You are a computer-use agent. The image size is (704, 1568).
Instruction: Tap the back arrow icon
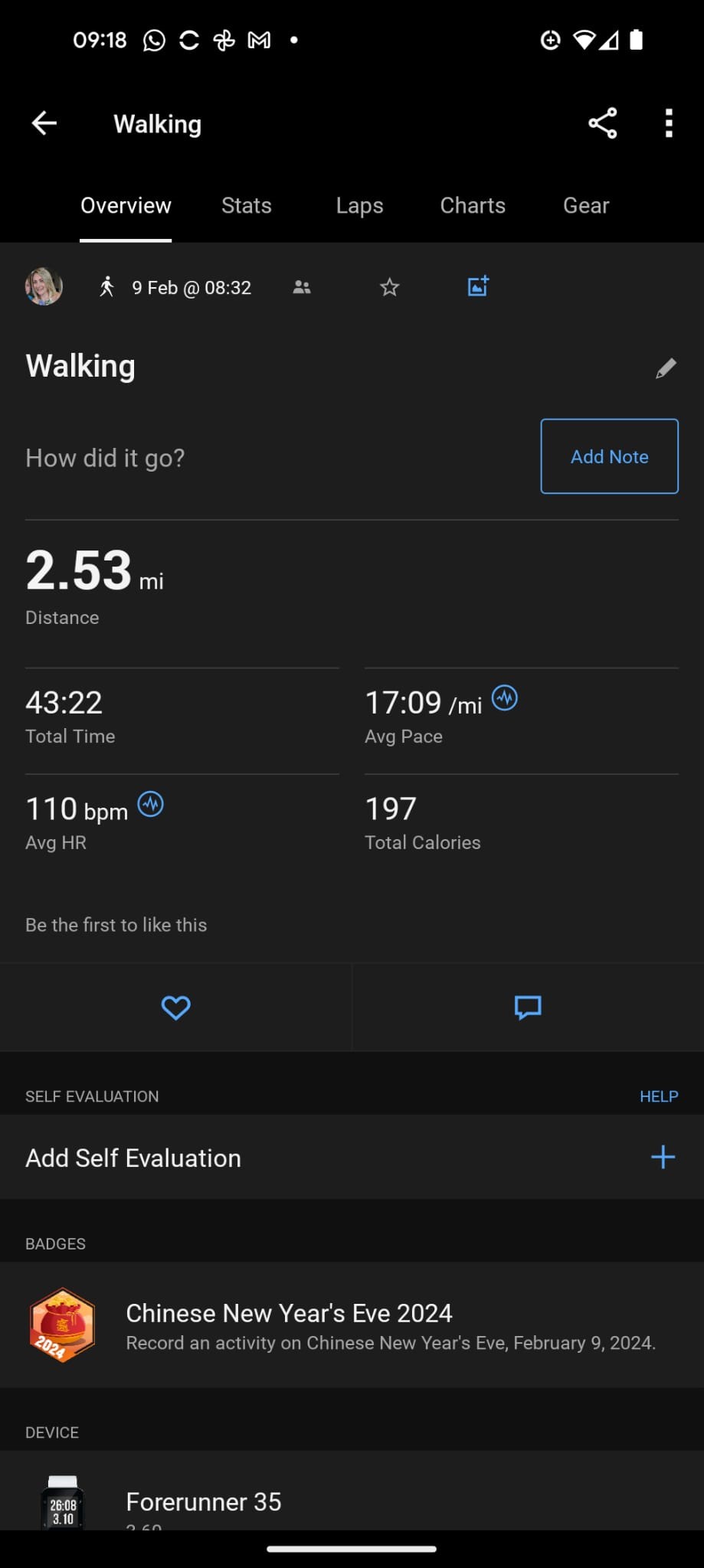(x=44, y=123)
